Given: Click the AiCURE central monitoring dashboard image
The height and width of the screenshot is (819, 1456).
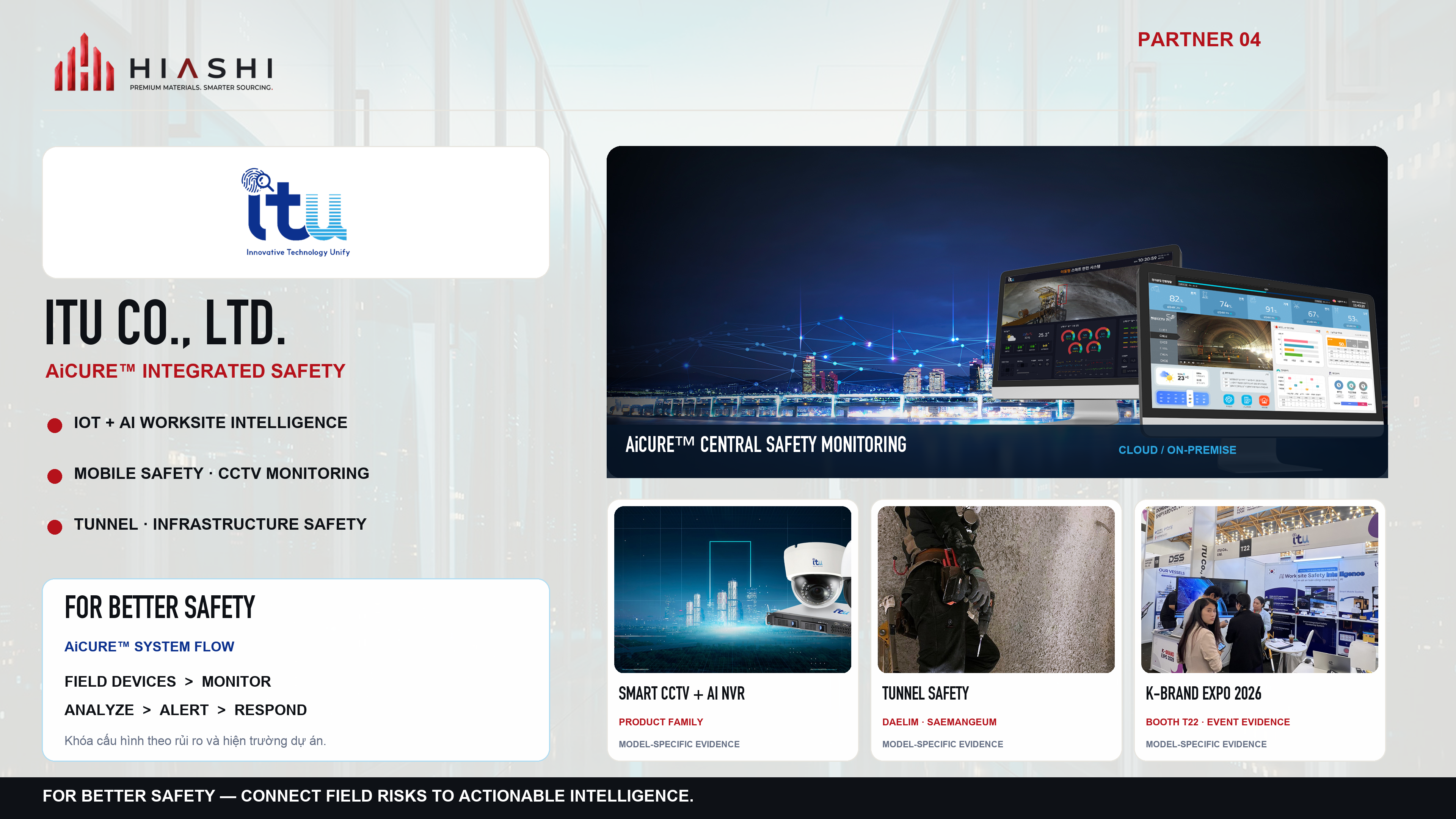Looking at the screenshot, I should tap(997, 311).
